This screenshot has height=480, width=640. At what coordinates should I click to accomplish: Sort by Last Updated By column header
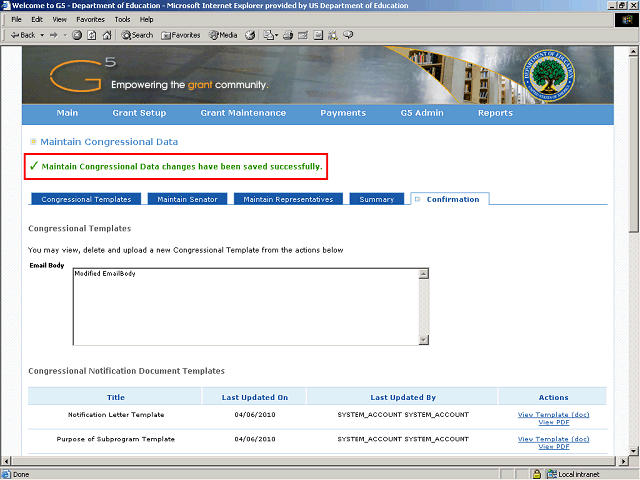(403, 397)
